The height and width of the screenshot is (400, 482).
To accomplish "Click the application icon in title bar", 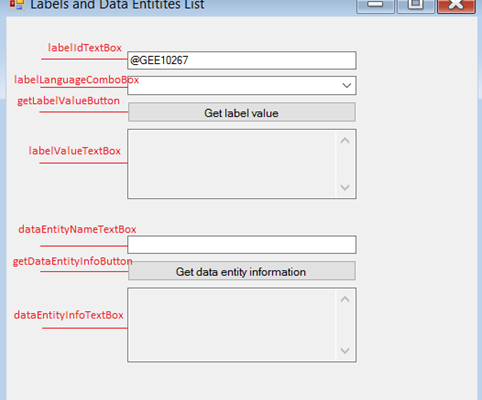I will (x=17, y=4).
